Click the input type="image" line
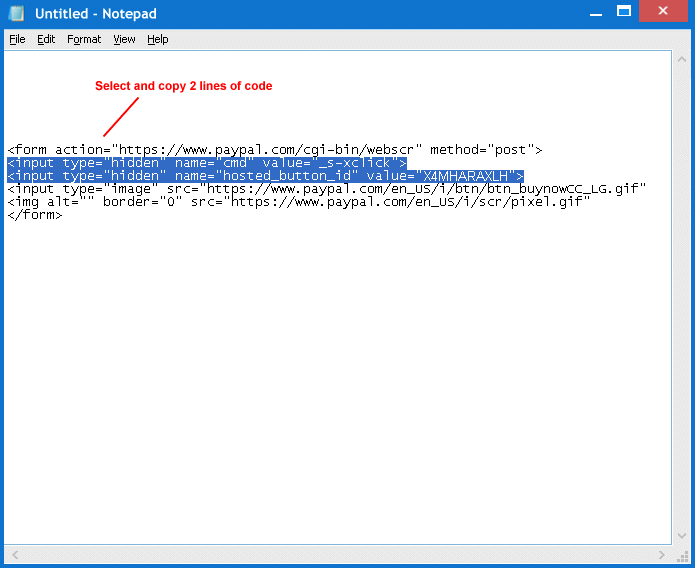The image size is (695, 568). (327, 189)
